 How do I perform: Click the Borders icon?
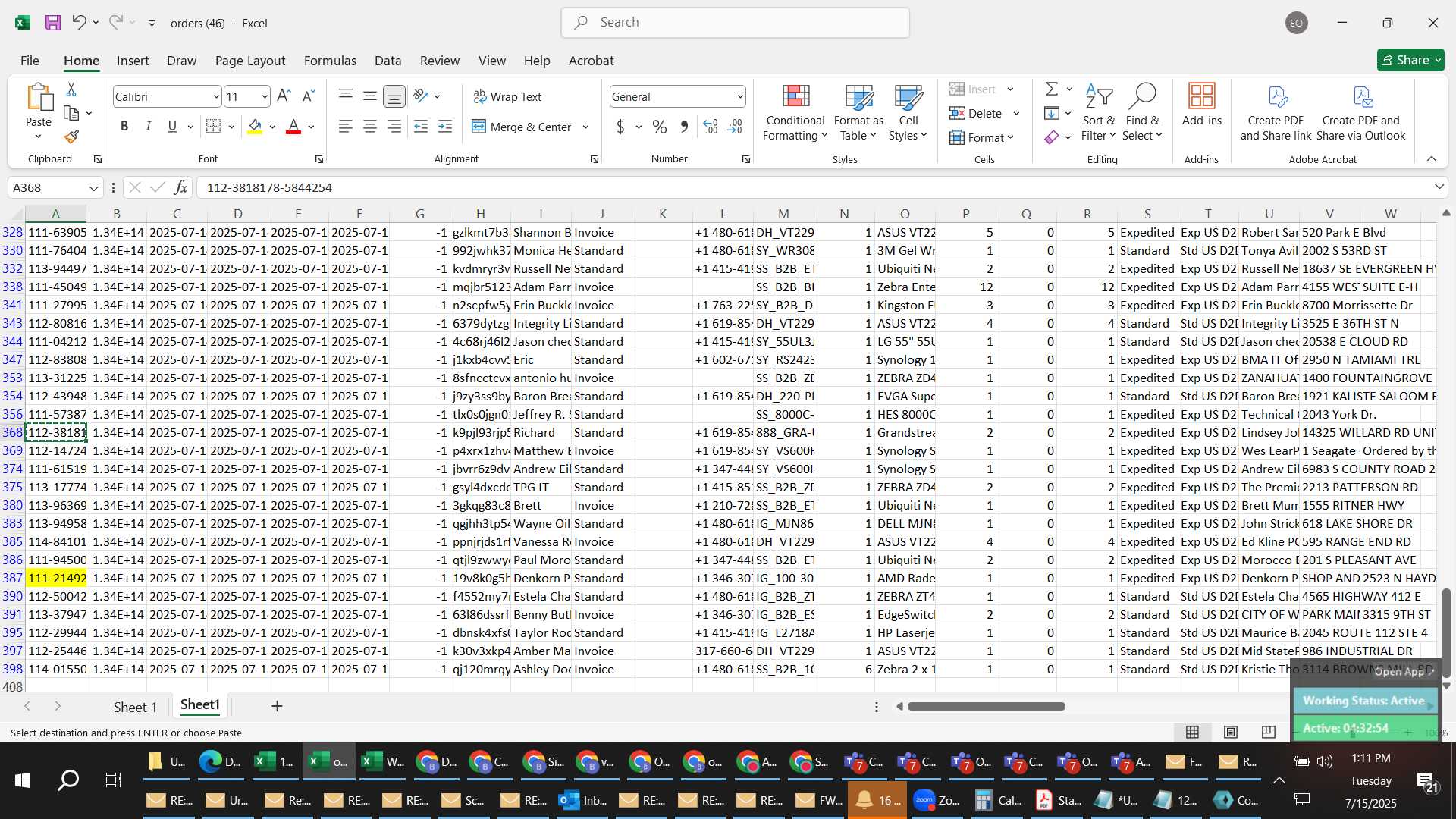(x=214, y=127)
